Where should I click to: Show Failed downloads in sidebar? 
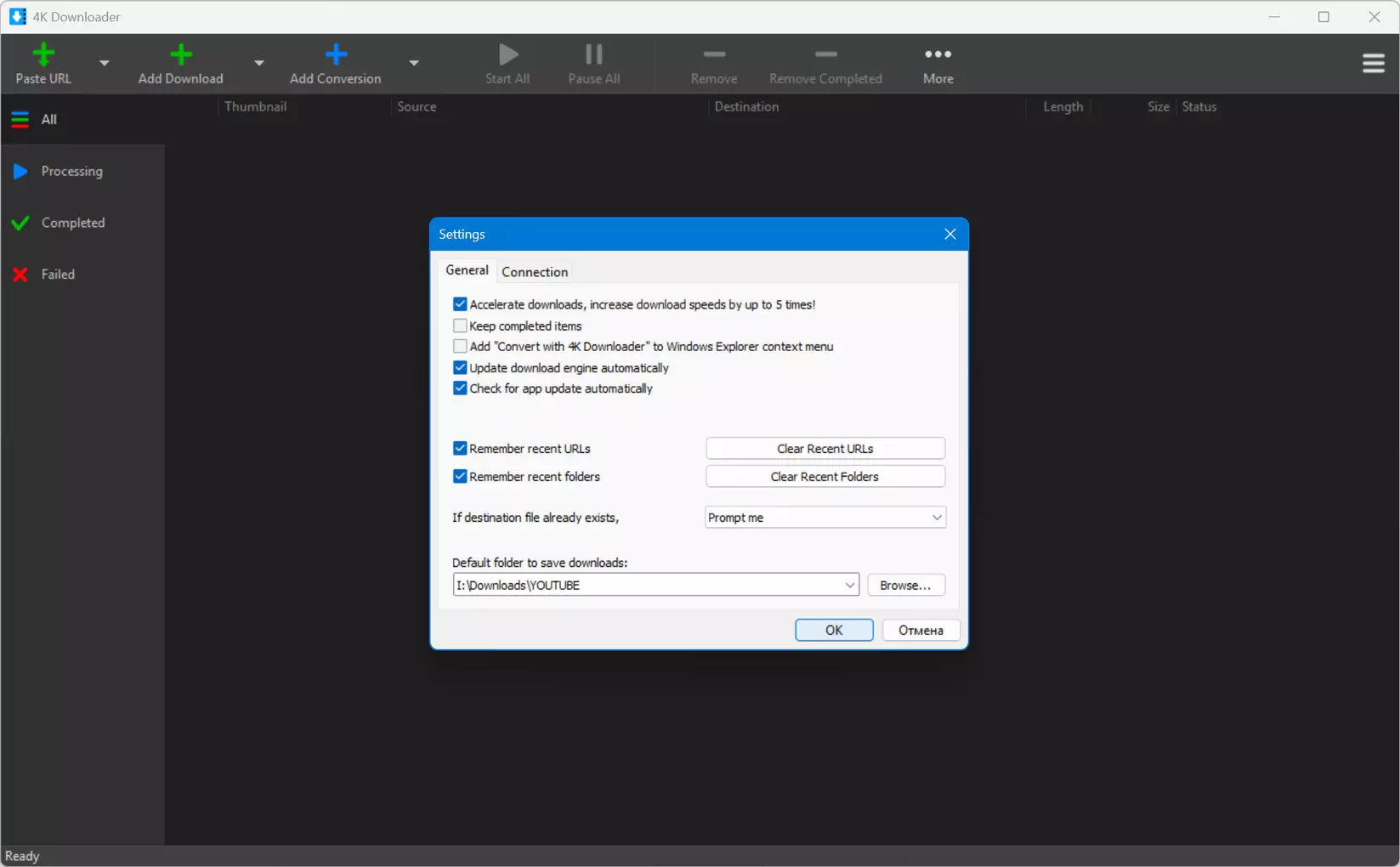(x=82, y=275)
